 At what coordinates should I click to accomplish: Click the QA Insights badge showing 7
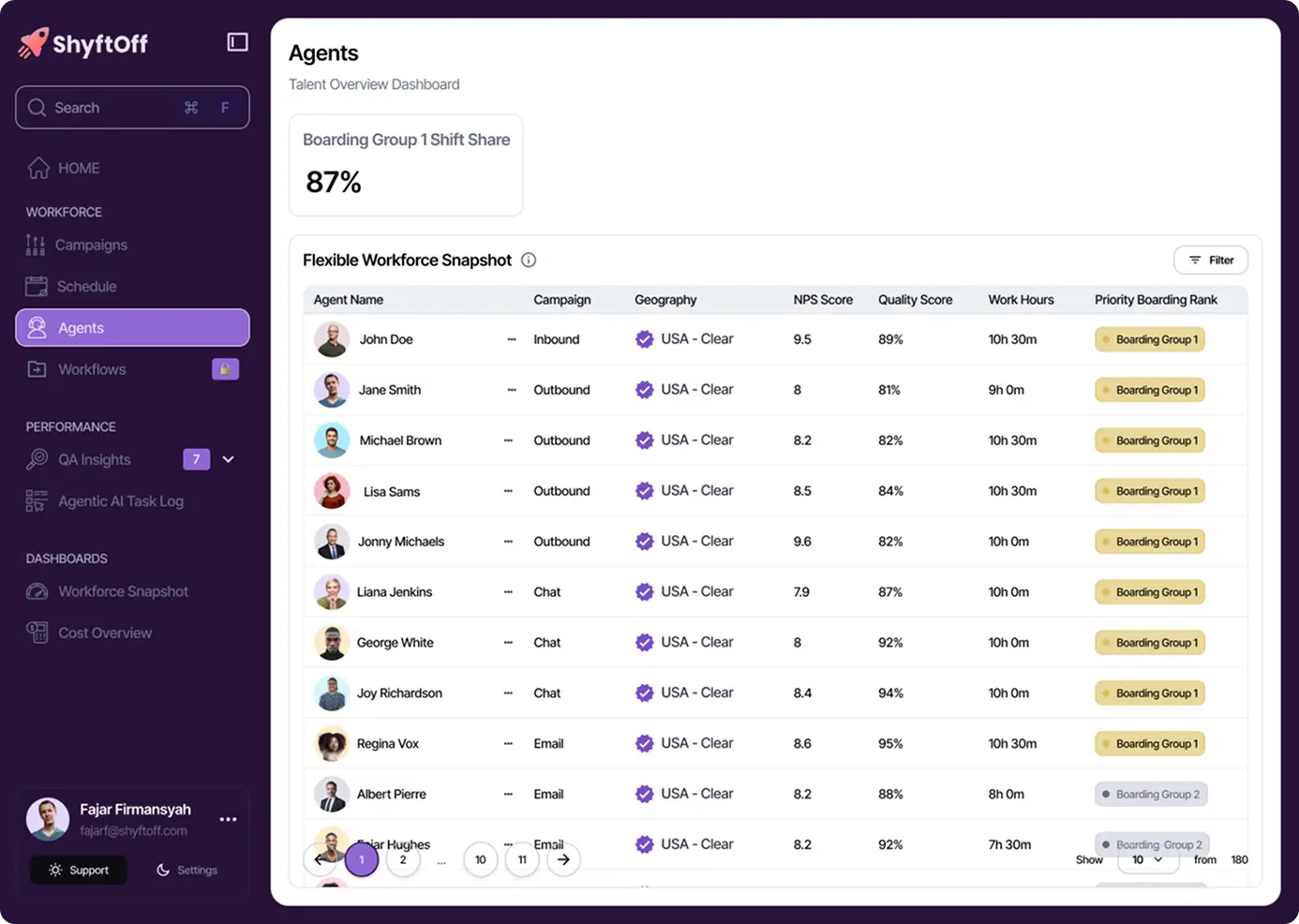(196, 459)
